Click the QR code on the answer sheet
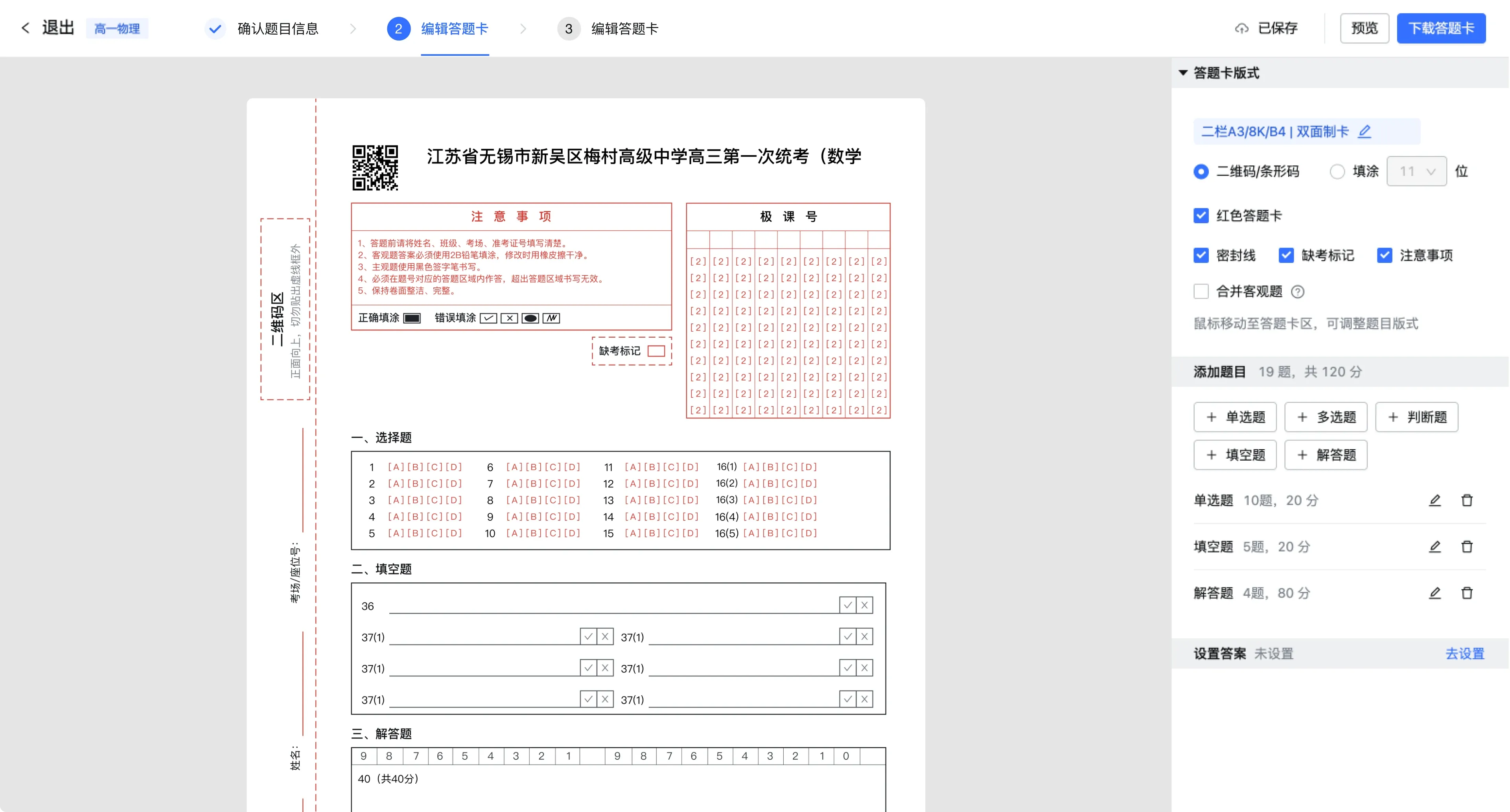Screen dimensions: 1510x812 tap(375, 167)
